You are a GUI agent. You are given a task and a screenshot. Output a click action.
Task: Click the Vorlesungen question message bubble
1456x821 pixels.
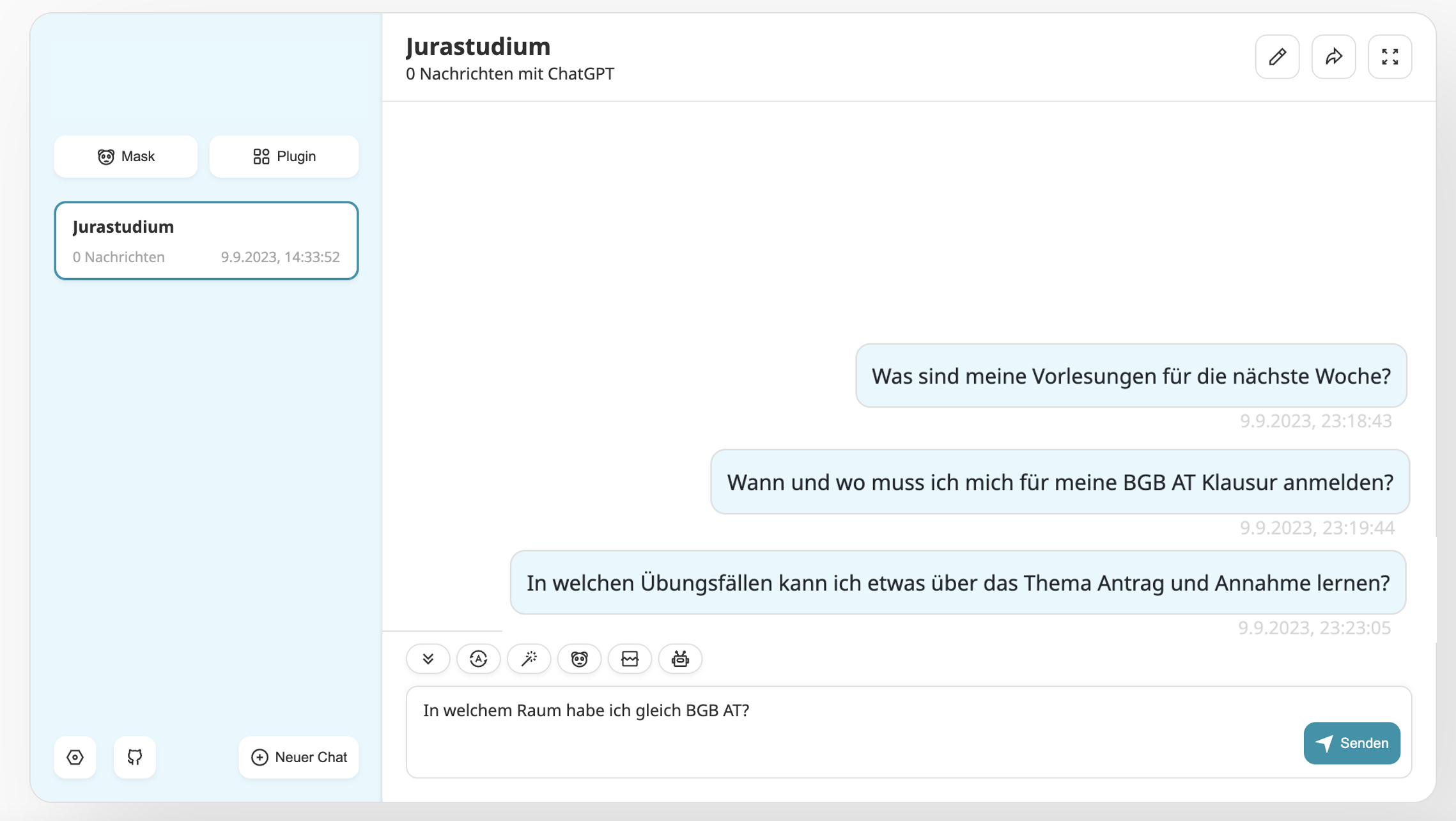1130,377
